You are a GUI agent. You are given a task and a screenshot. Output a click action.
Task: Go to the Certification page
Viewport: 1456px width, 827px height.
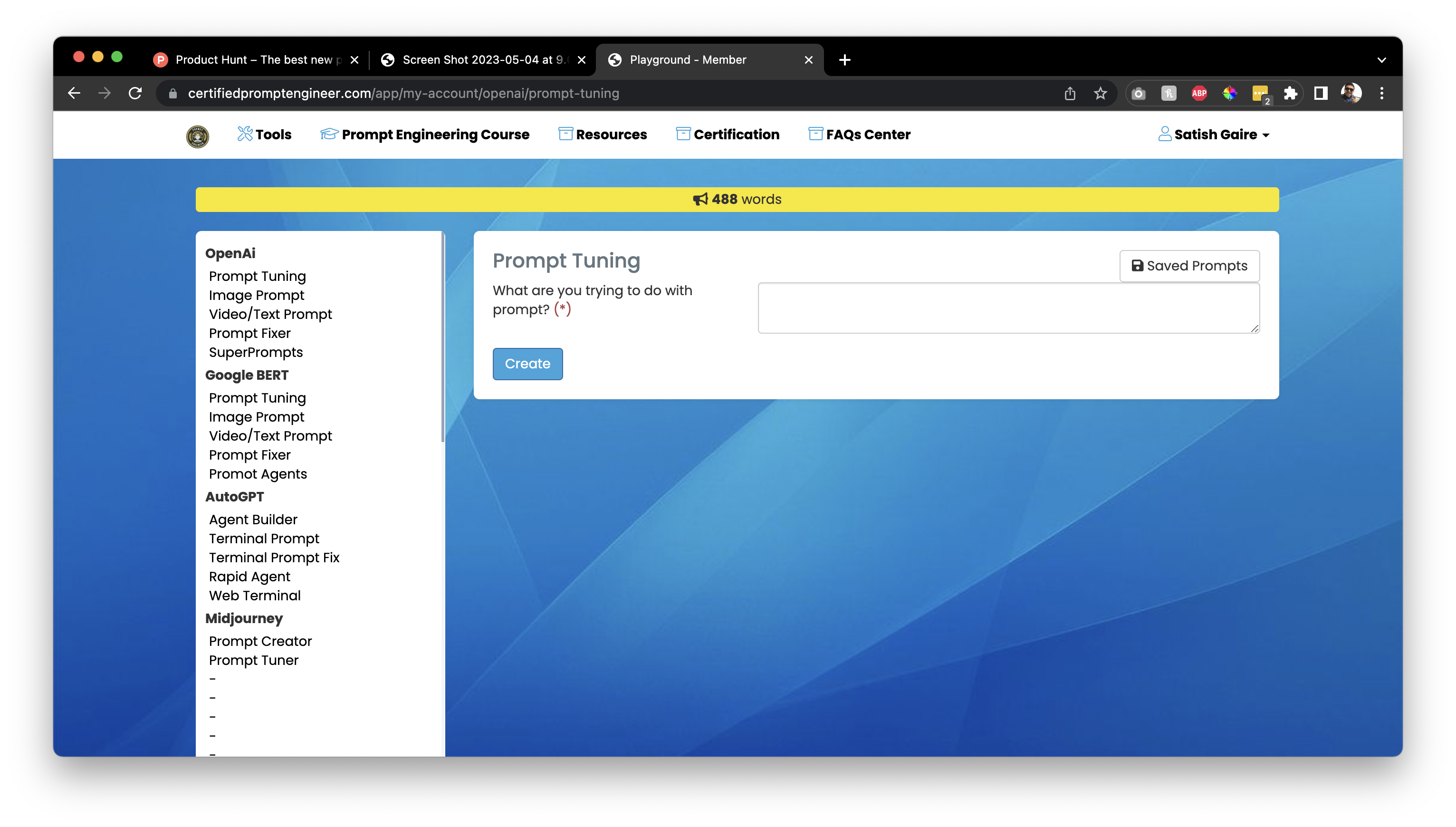tap(728, 135)
